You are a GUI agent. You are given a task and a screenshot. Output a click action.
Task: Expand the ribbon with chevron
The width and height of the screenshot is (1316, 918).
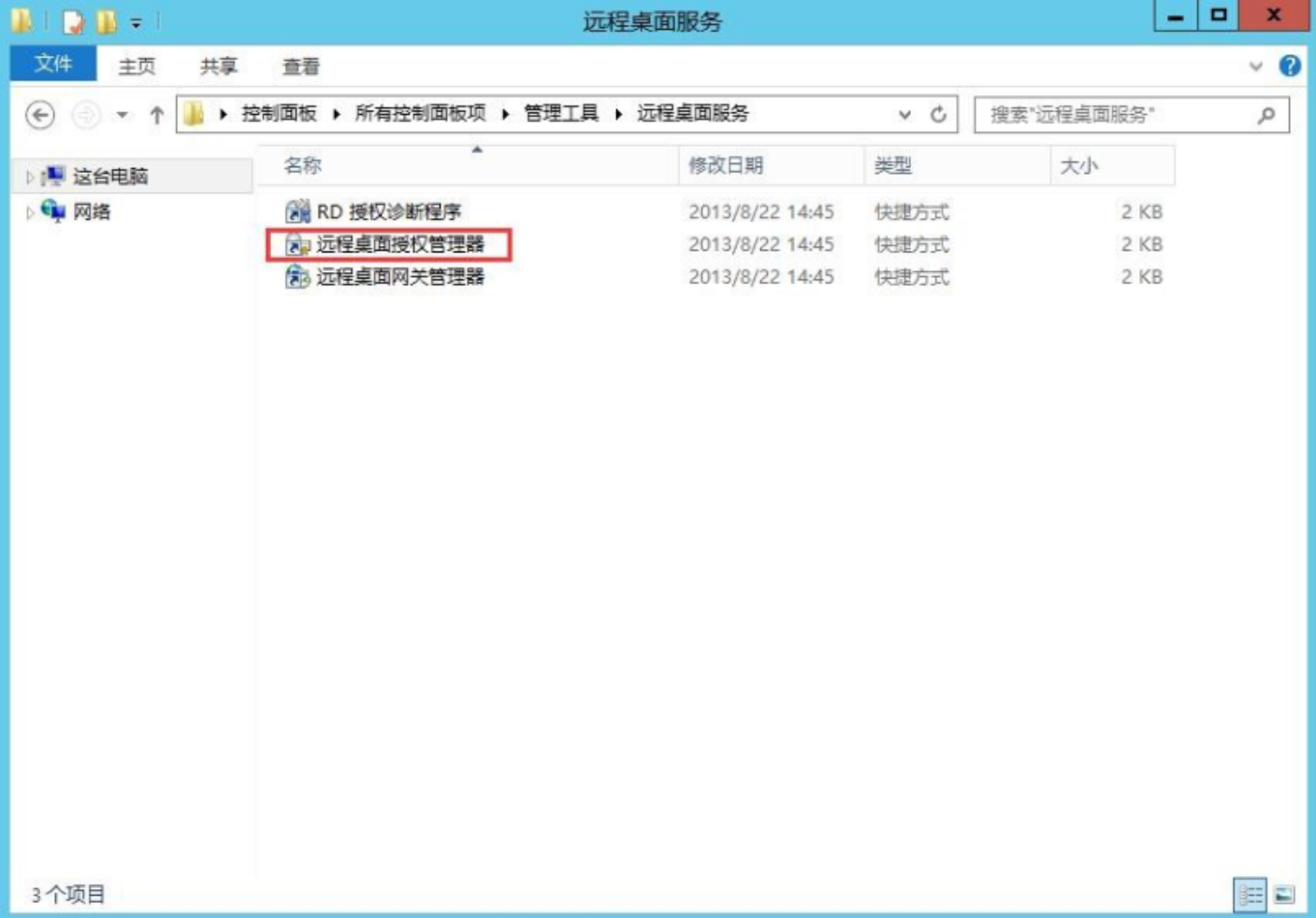pos(1255,66)
